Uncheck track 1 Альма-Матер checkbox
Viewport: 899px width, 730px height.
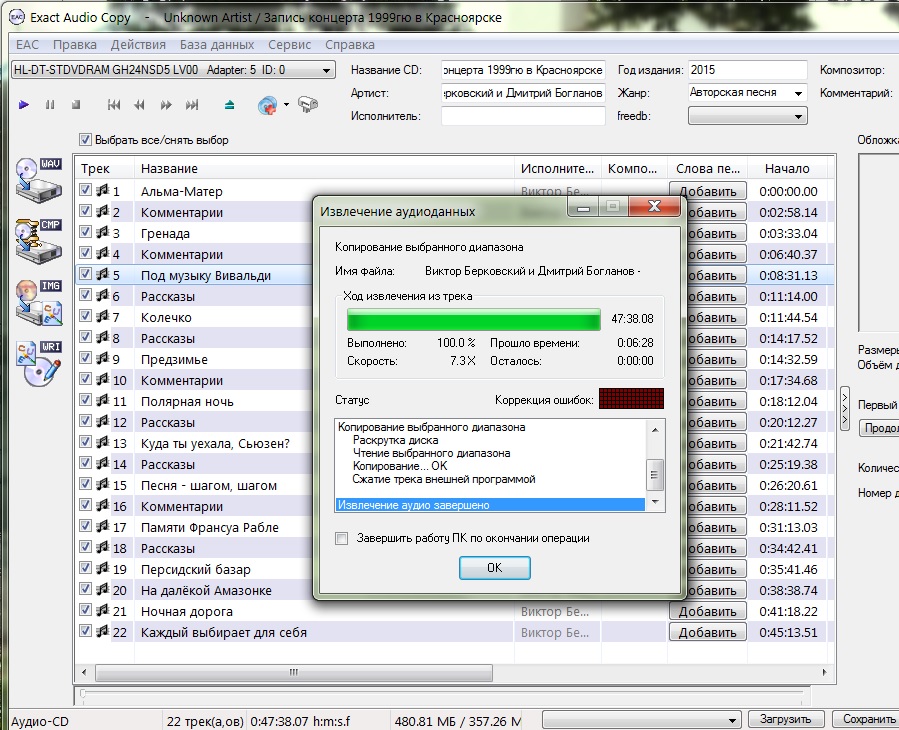(x=86, y=190)
